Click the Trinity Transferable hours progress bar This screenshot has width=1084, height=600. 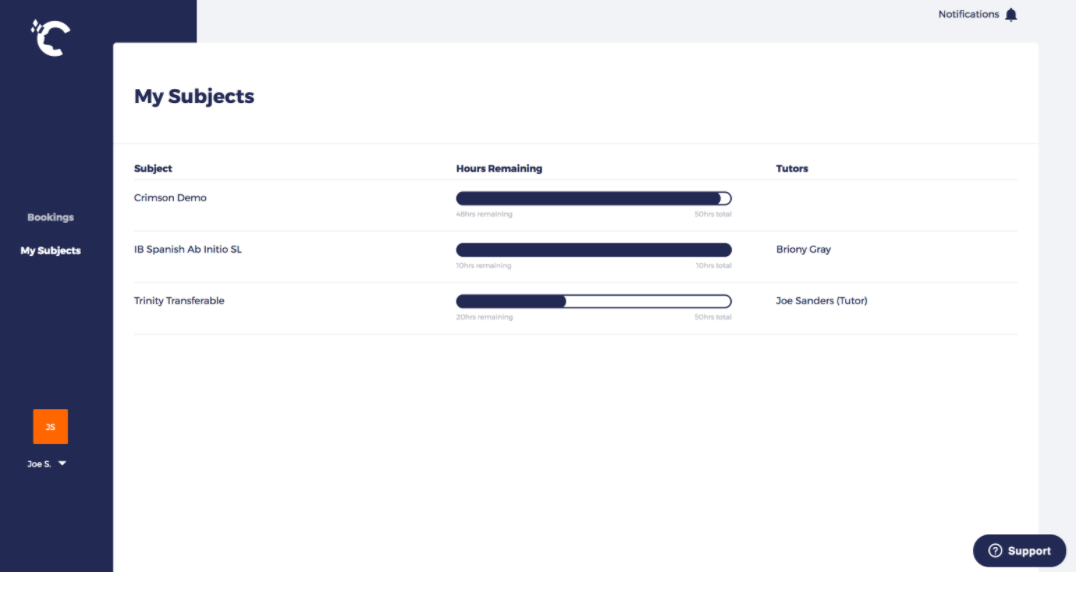[593, 301]
